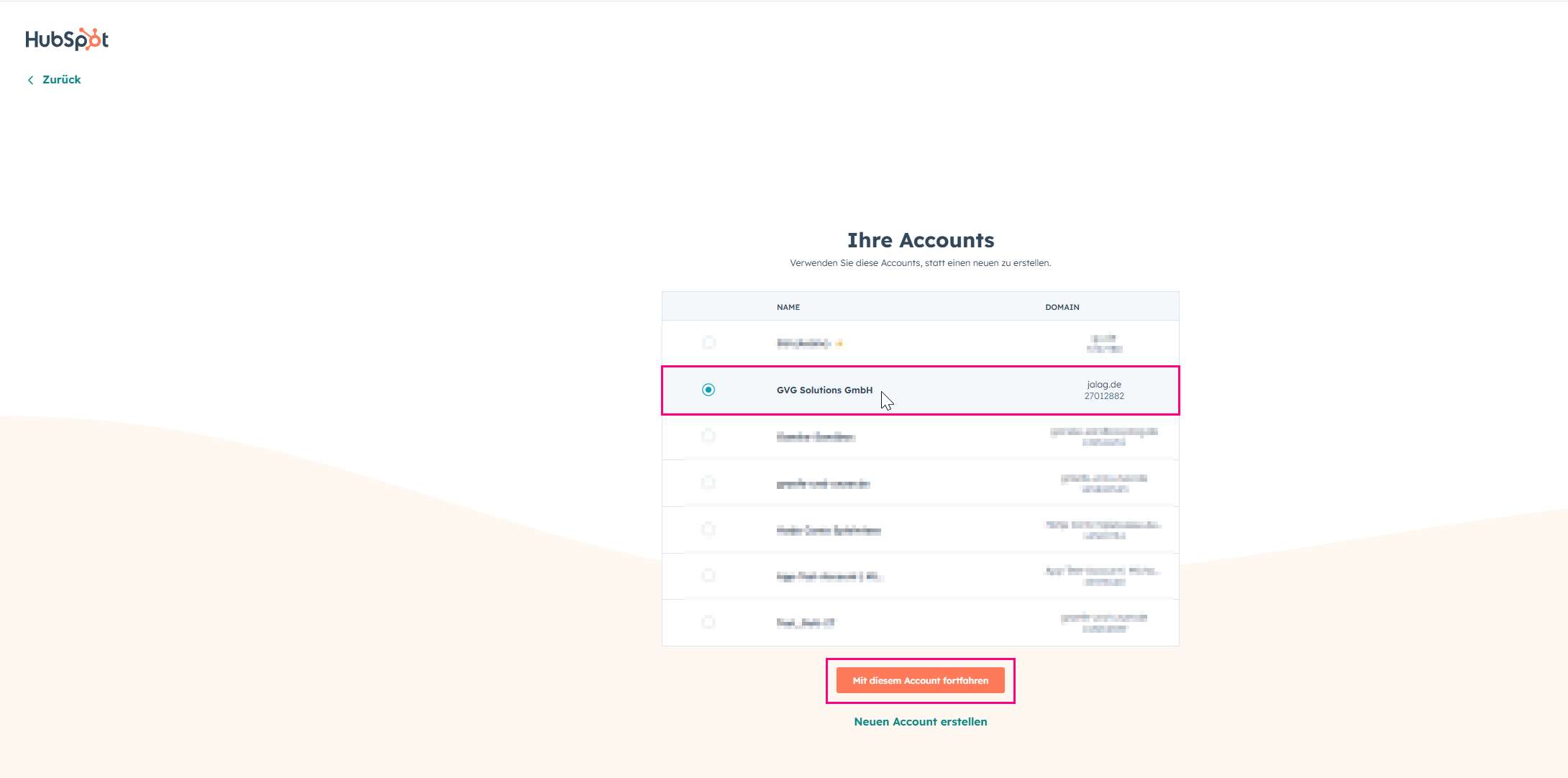Viewport: 1568px width, 778px height.
Task: Click the HubSpot logo
Action: click(x=67, y=39)
